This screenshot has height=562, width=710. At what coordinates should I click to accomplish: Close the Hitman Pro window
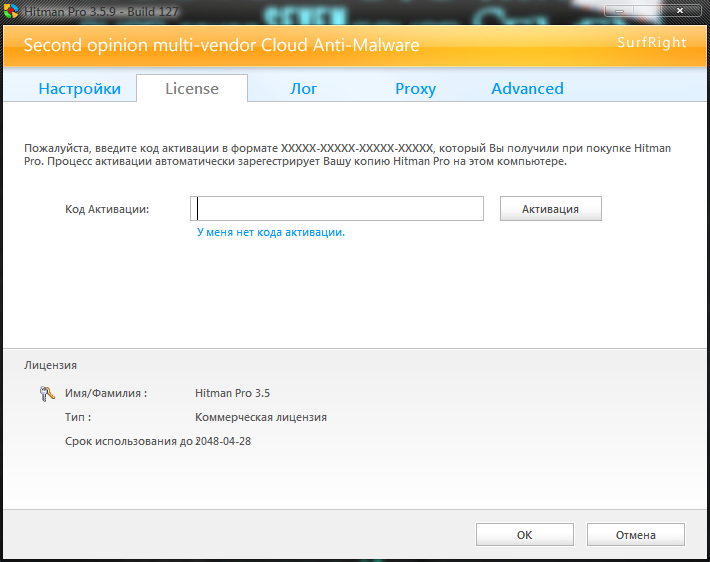click(680, 10)
